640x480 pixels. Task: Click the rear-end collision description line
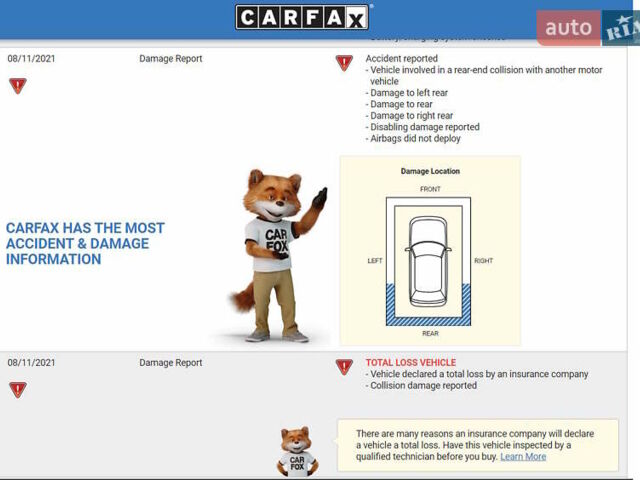(484, 76)
